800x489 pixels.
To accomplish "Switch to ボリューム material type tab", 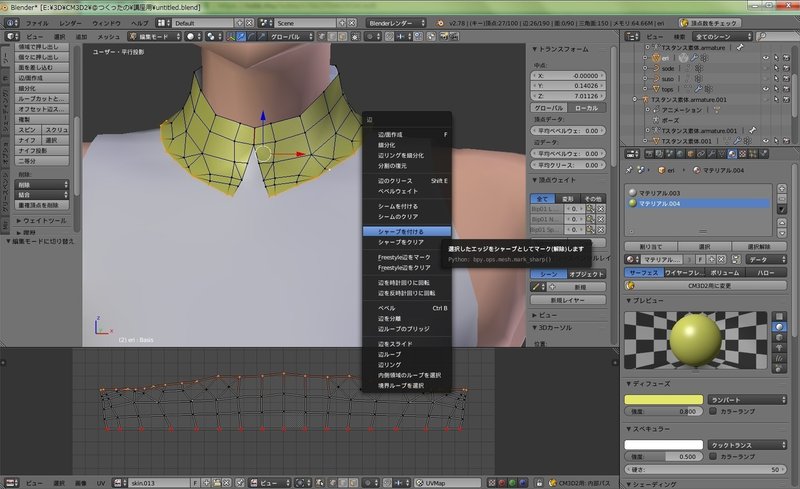I will click(x=724, y=273).
